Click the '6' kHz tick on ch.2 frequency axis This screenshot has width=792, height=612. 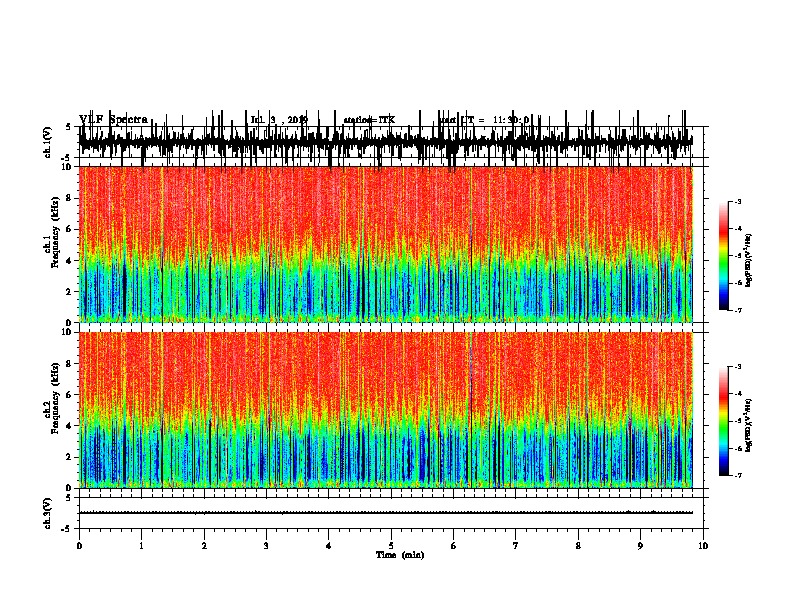(70, 395)
